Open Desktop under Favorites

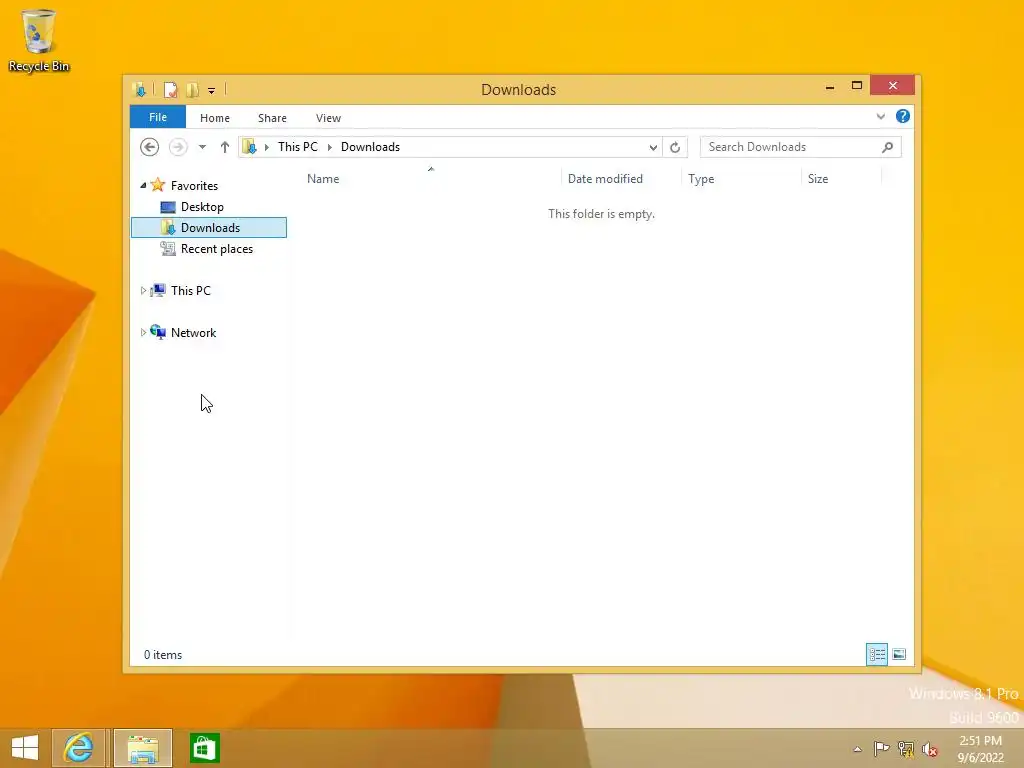click(202, 207)
